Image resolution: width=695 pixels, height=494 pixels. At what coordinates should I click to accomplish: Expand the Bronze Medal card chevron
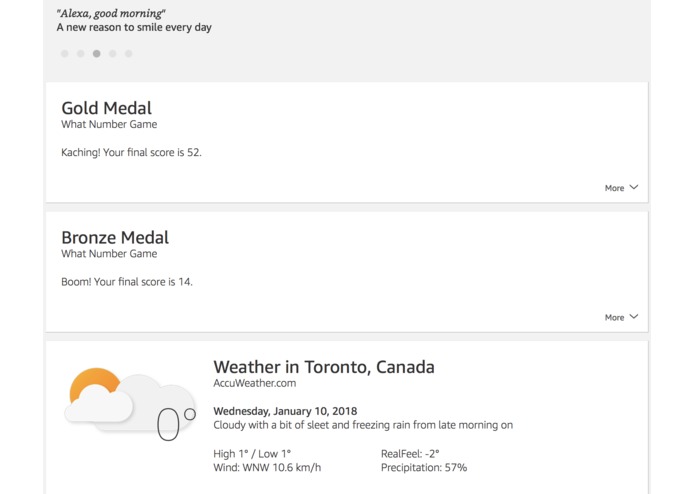coord(634,317)
